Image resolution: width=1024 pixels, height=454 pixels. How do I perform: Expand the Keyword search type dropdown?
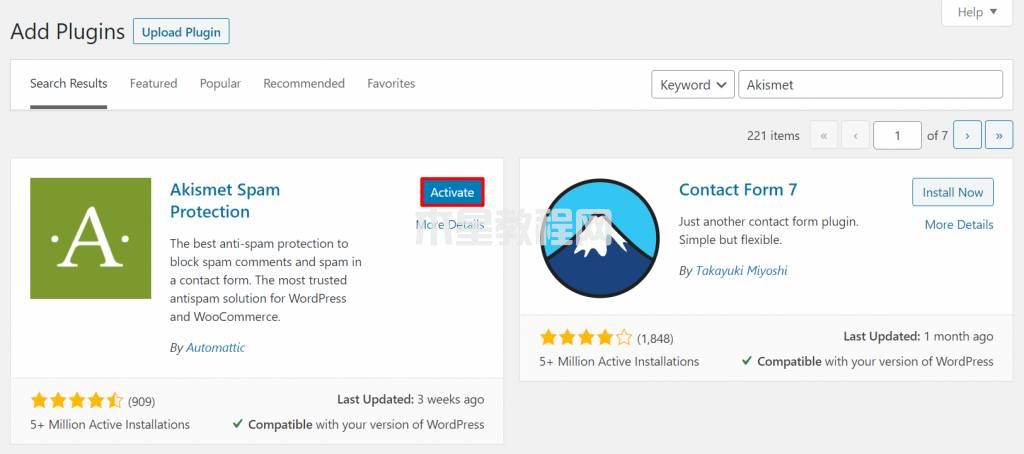coord(693,85)
